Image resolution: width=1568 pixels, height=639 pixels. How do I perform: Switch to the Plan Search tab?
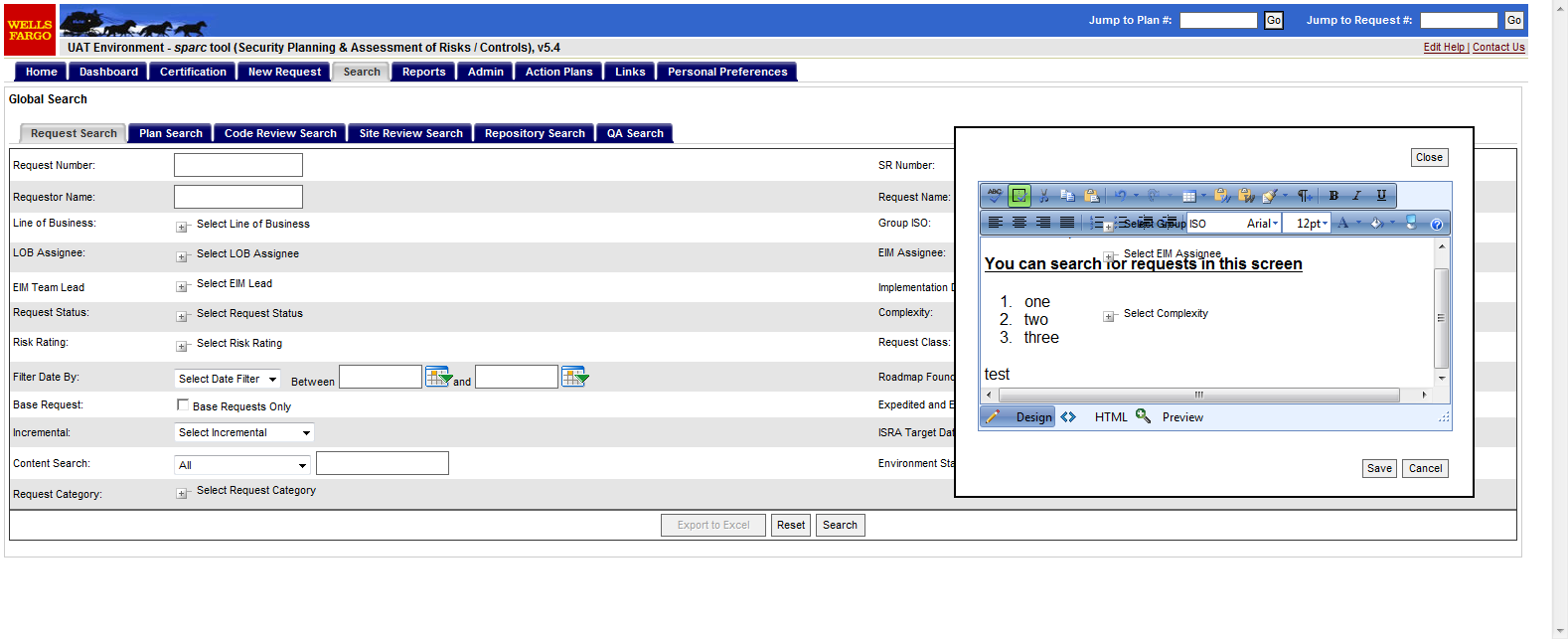[x=171, y=133]
